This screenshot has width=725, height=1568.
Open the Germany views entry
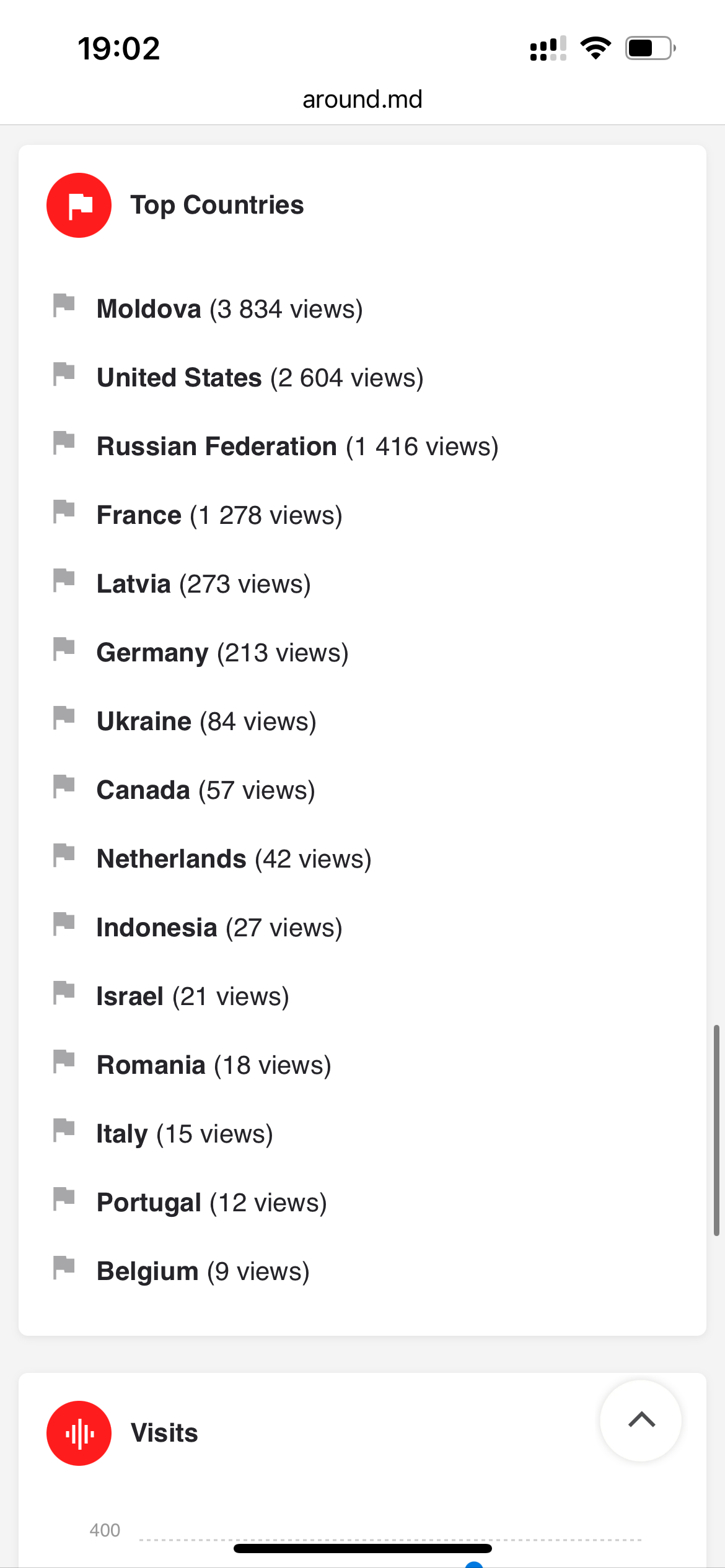click(x=222, y=653)
